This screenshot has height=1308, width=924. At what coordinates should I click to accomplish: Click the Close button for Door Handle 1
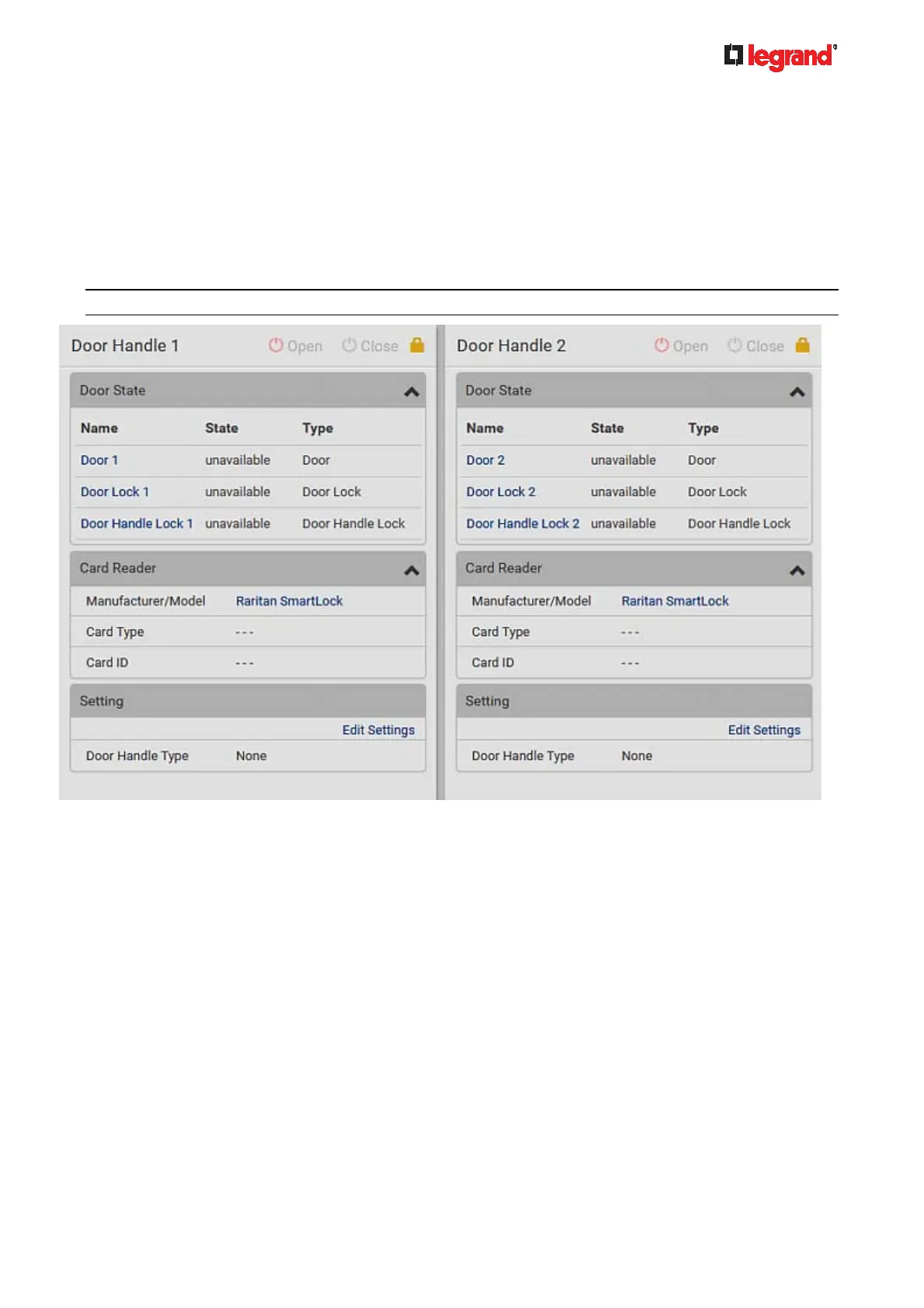coord(370,346)
